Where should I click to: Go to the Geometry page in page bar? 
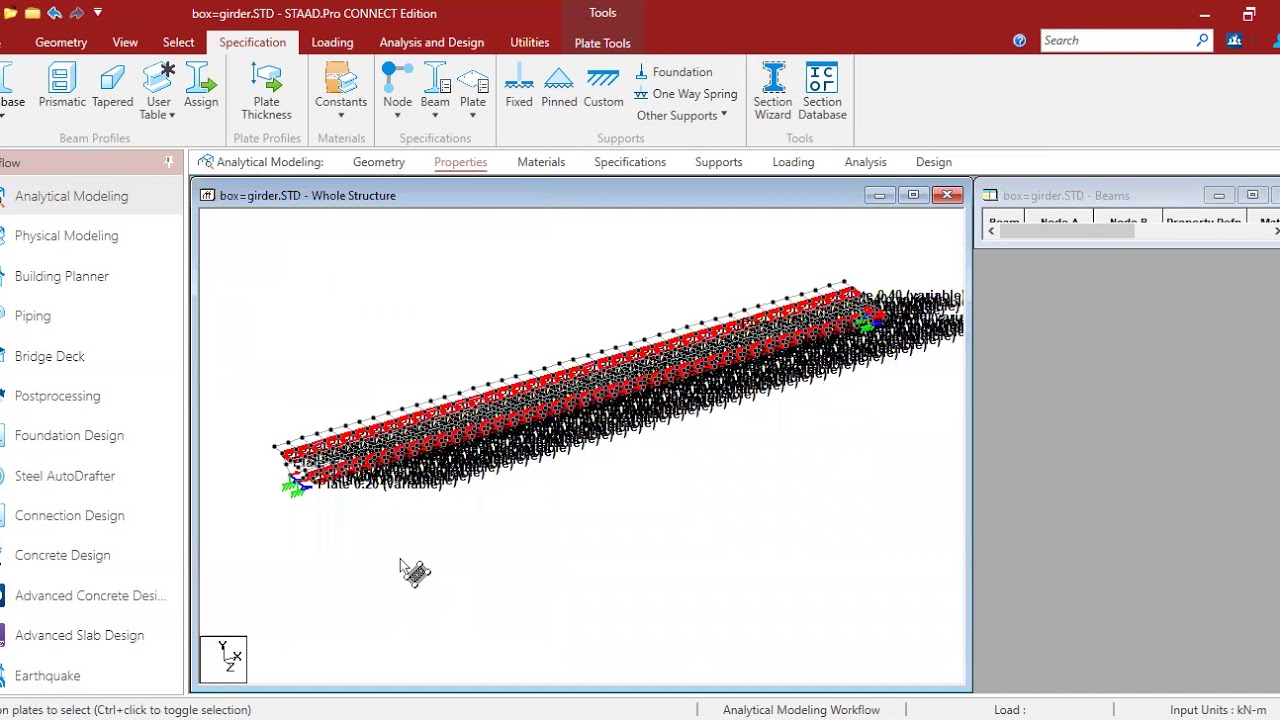[378, 162]
